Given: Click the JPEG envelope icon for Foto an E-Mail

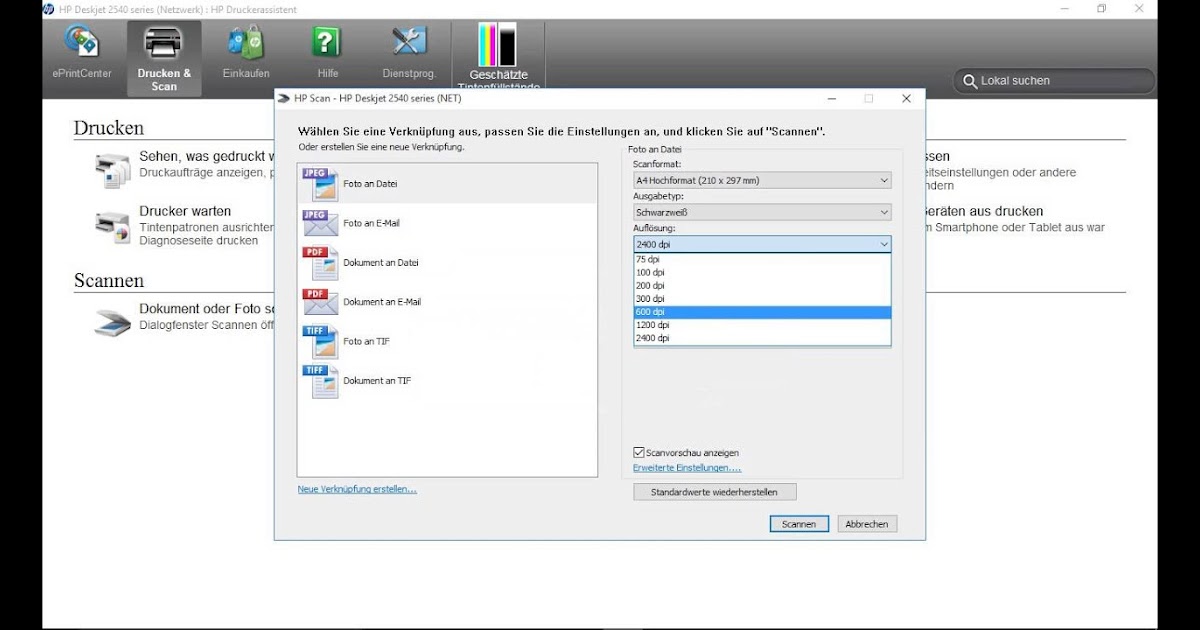Looking at the screenshot, I should pyautogui.click(x=319, y=223).
